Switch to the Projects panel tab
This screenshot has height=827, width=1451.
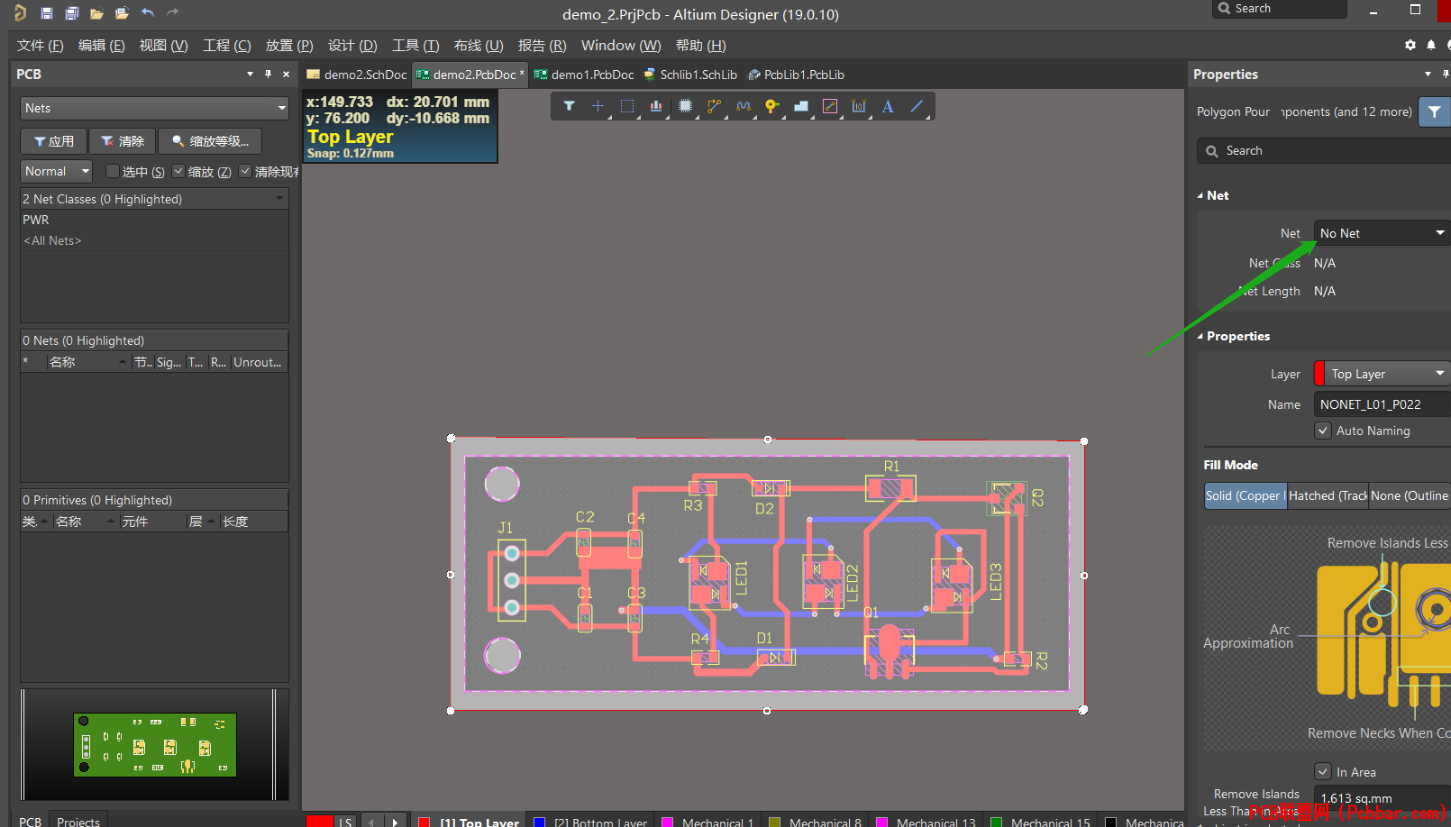78,821
